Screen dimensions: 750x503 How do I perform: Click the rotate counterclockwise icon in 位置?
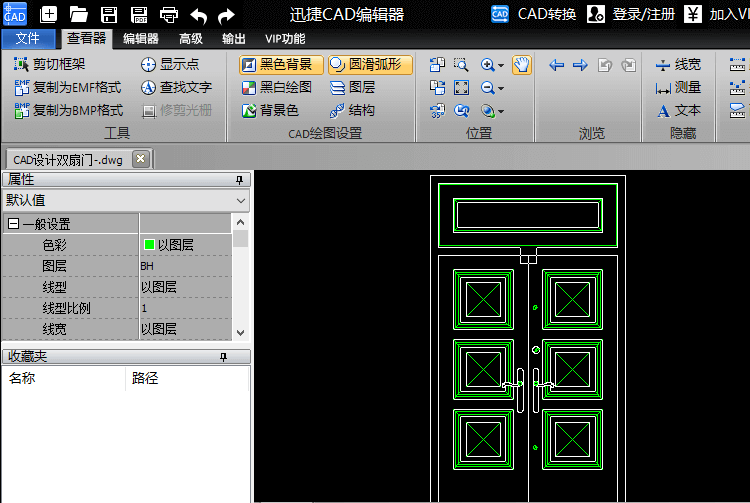437,65
